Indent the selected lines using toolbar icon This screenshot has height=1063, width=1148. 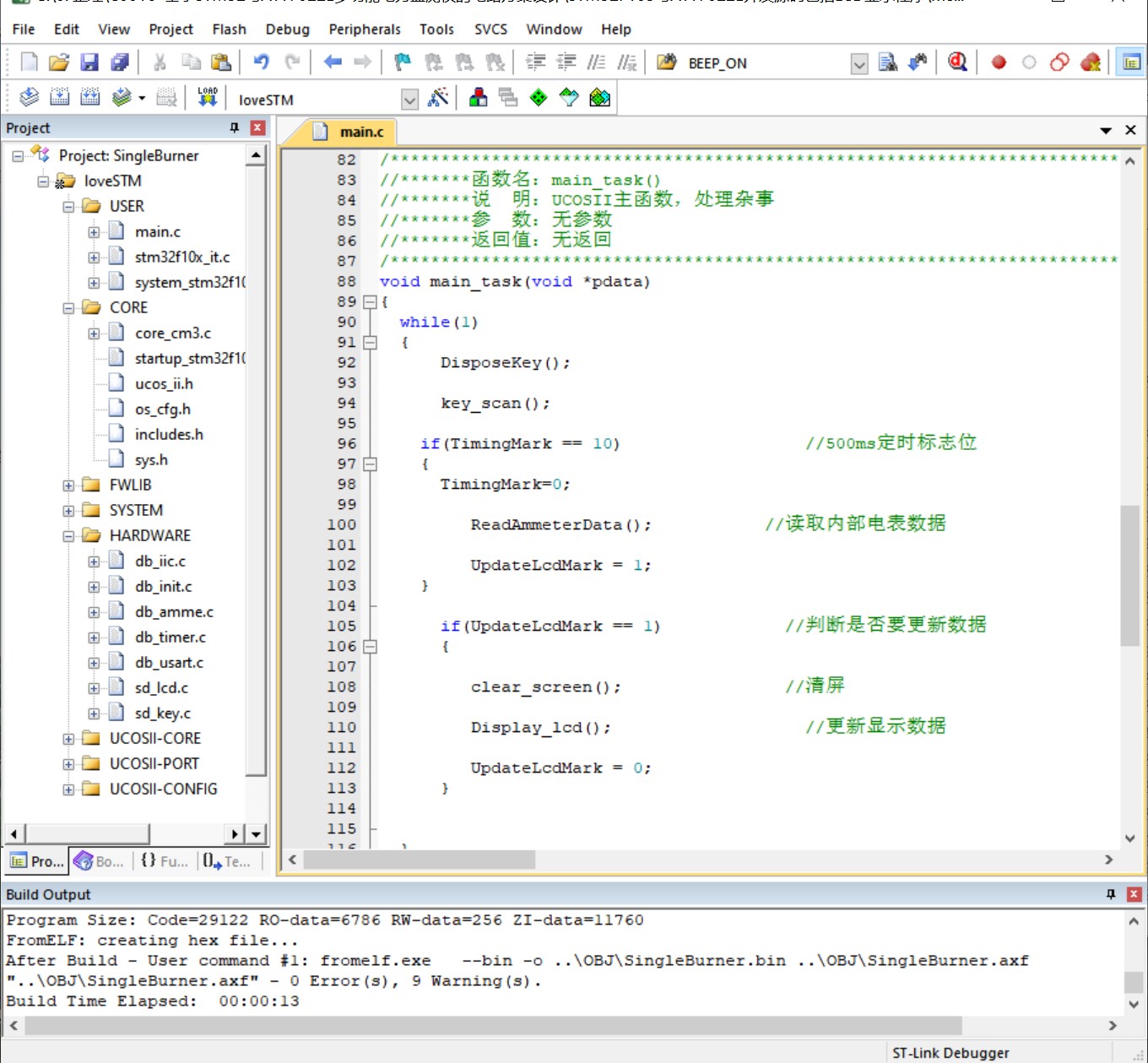[535, 62]
